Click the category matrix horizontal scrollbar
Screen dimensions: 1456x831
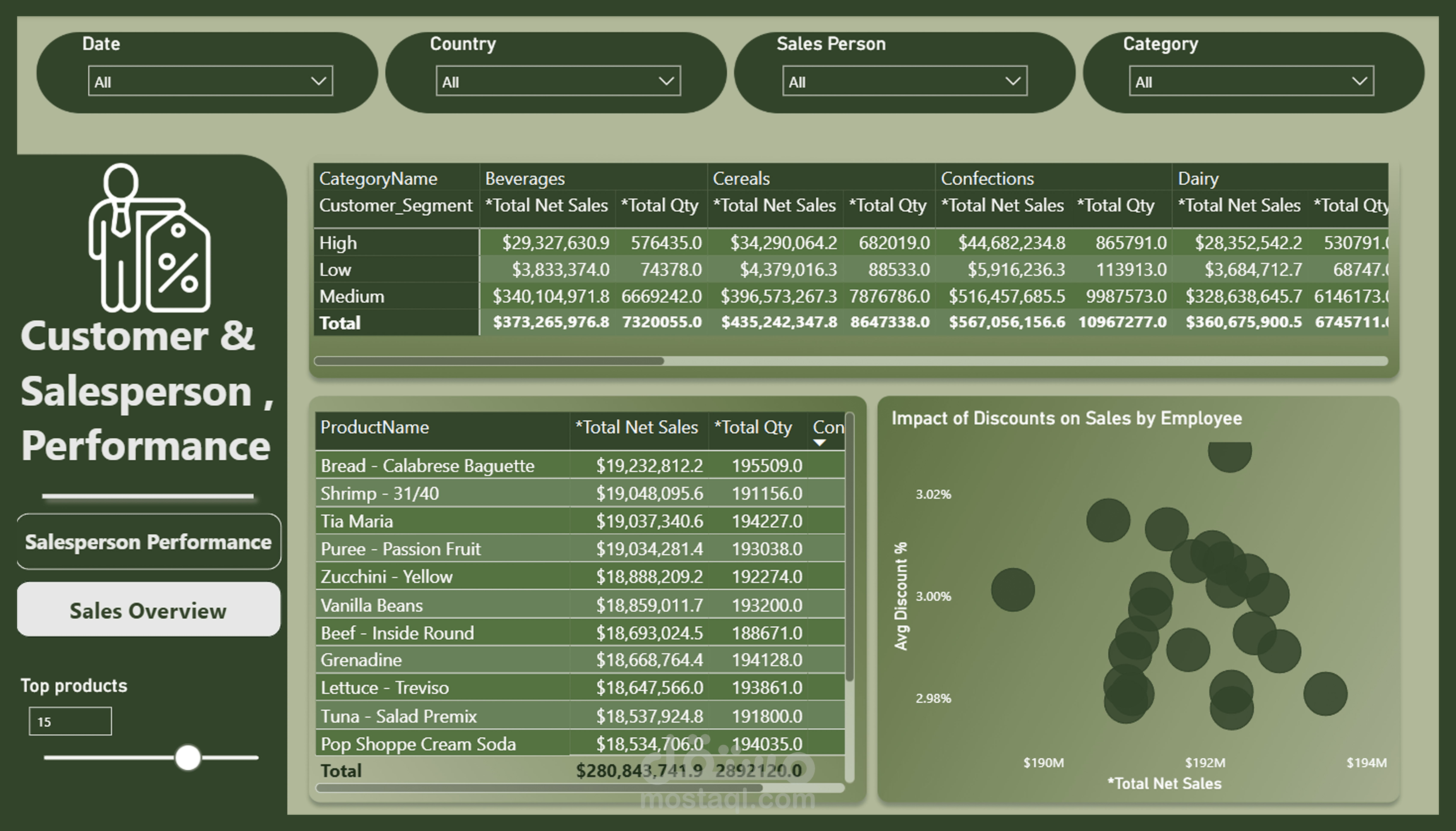pos(489,361)
